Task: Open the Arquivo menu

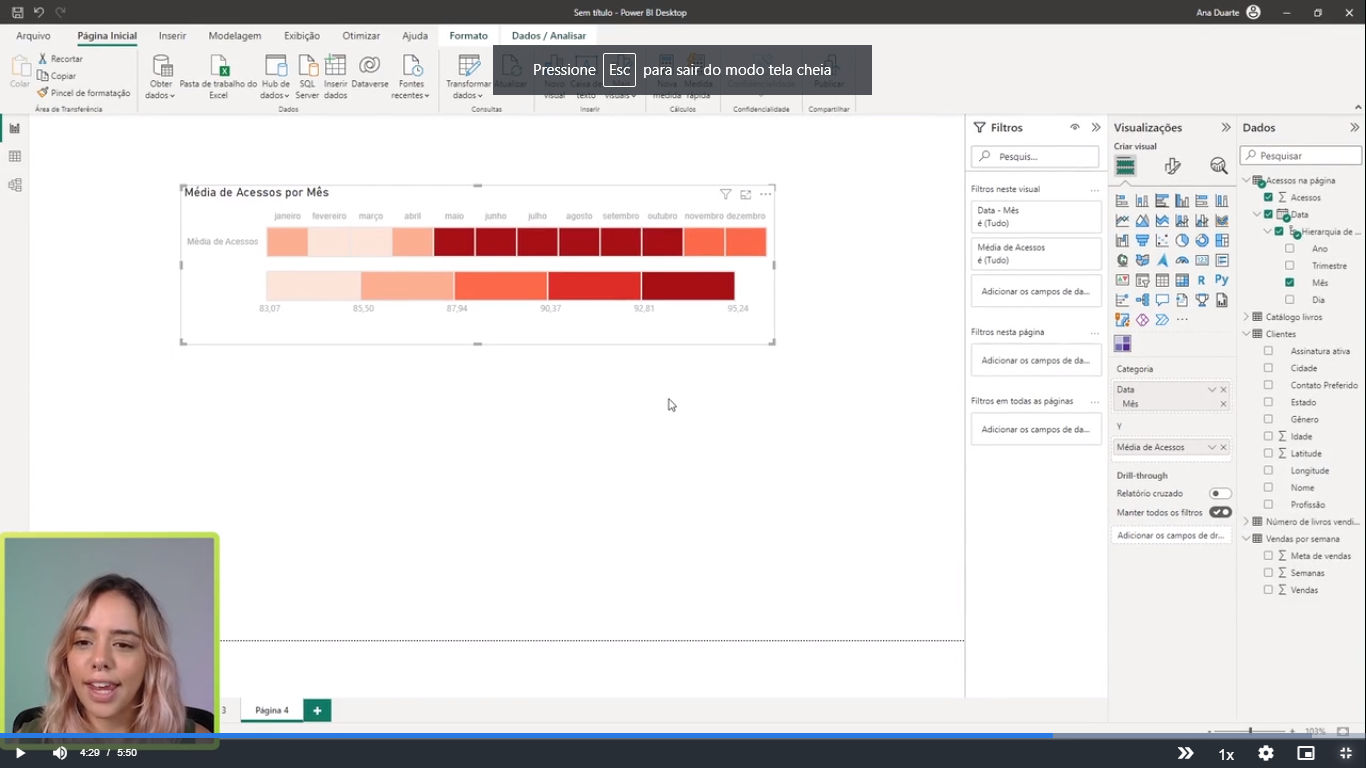Action: point(33,35)
